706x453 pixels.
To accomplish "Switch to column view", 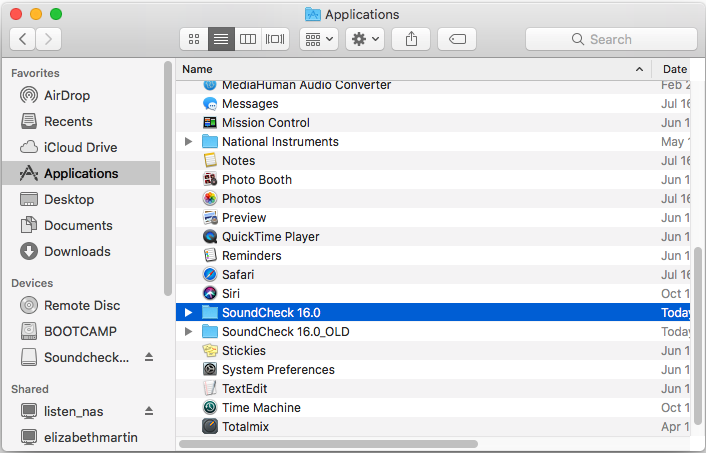I will pyautogui.click(x=248, y=39).
